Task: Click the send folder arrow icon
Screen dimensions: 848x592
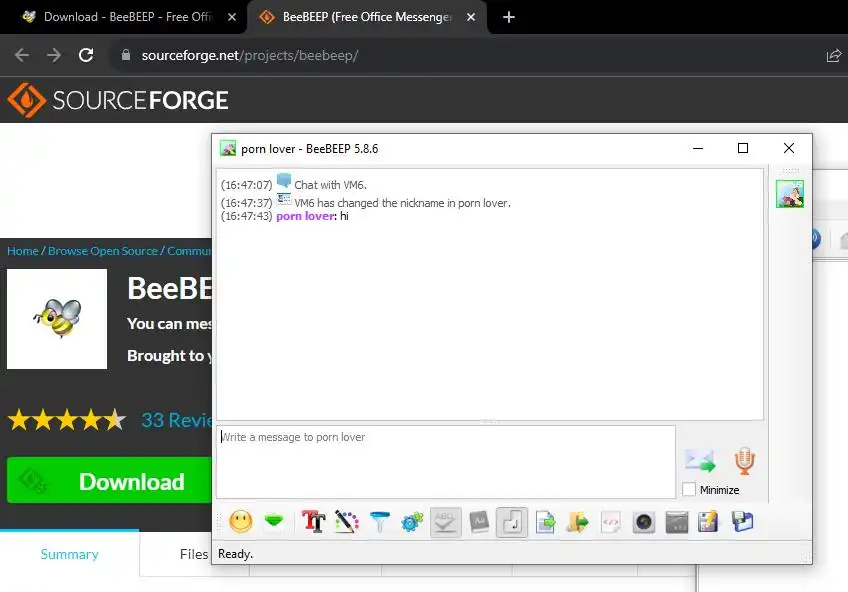Action: pyautogui.click(x=578, y=522)
